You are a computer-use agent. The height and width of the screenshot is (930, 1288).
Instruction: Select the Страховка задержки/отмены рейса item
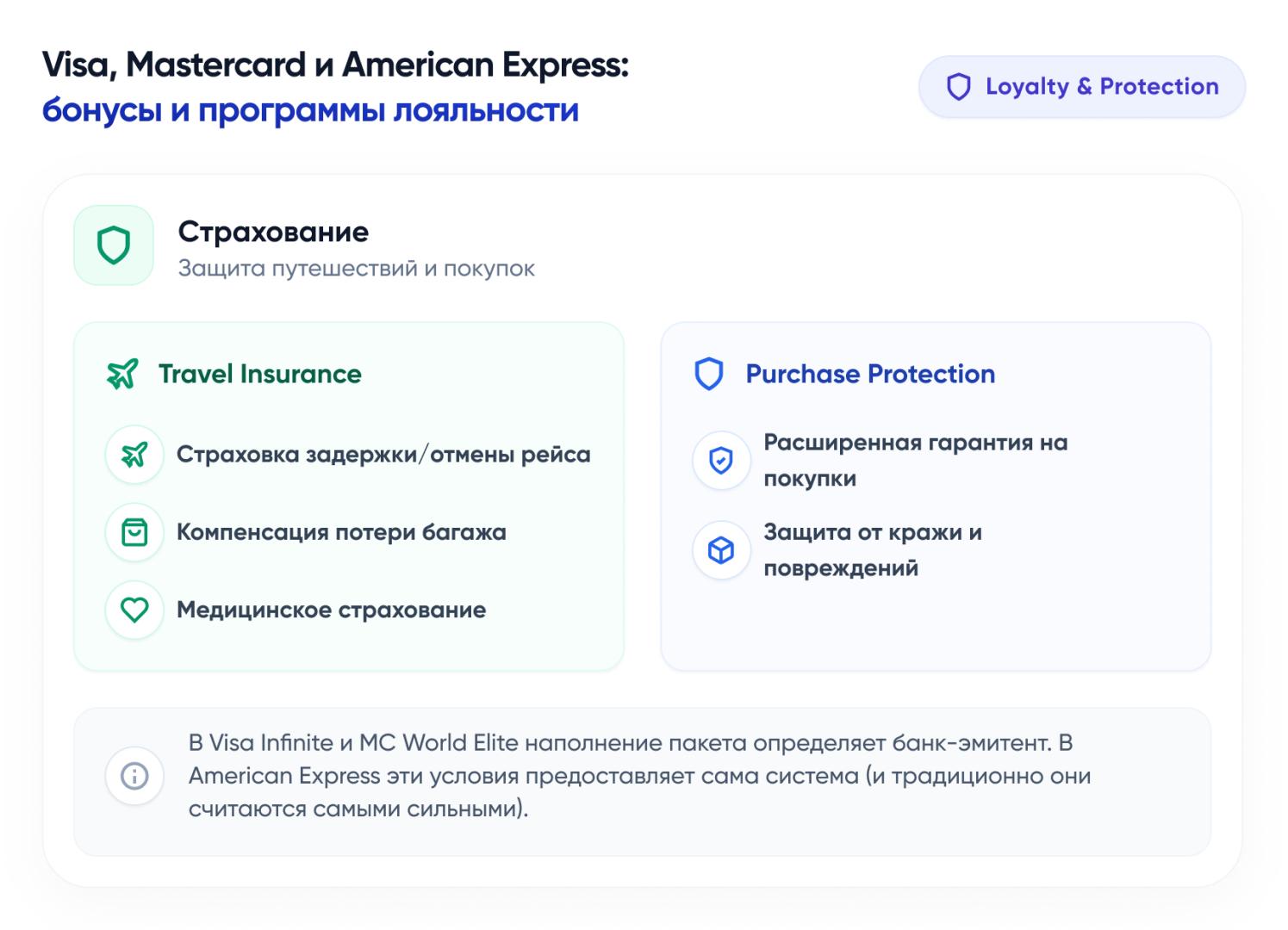383,455
